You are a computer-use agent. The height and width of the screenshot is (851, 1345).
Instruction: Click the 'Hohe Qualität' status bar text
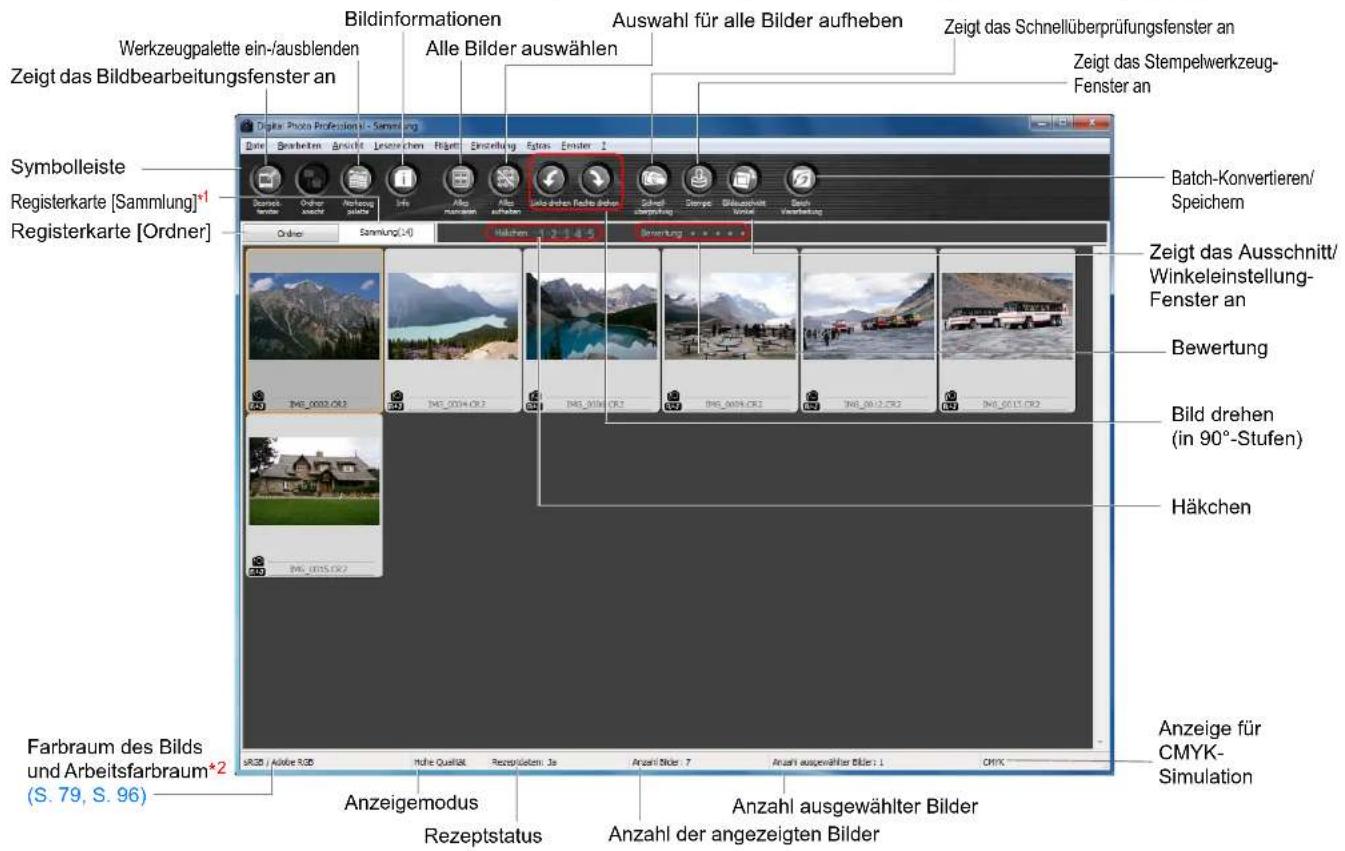[x=439, y=761]
